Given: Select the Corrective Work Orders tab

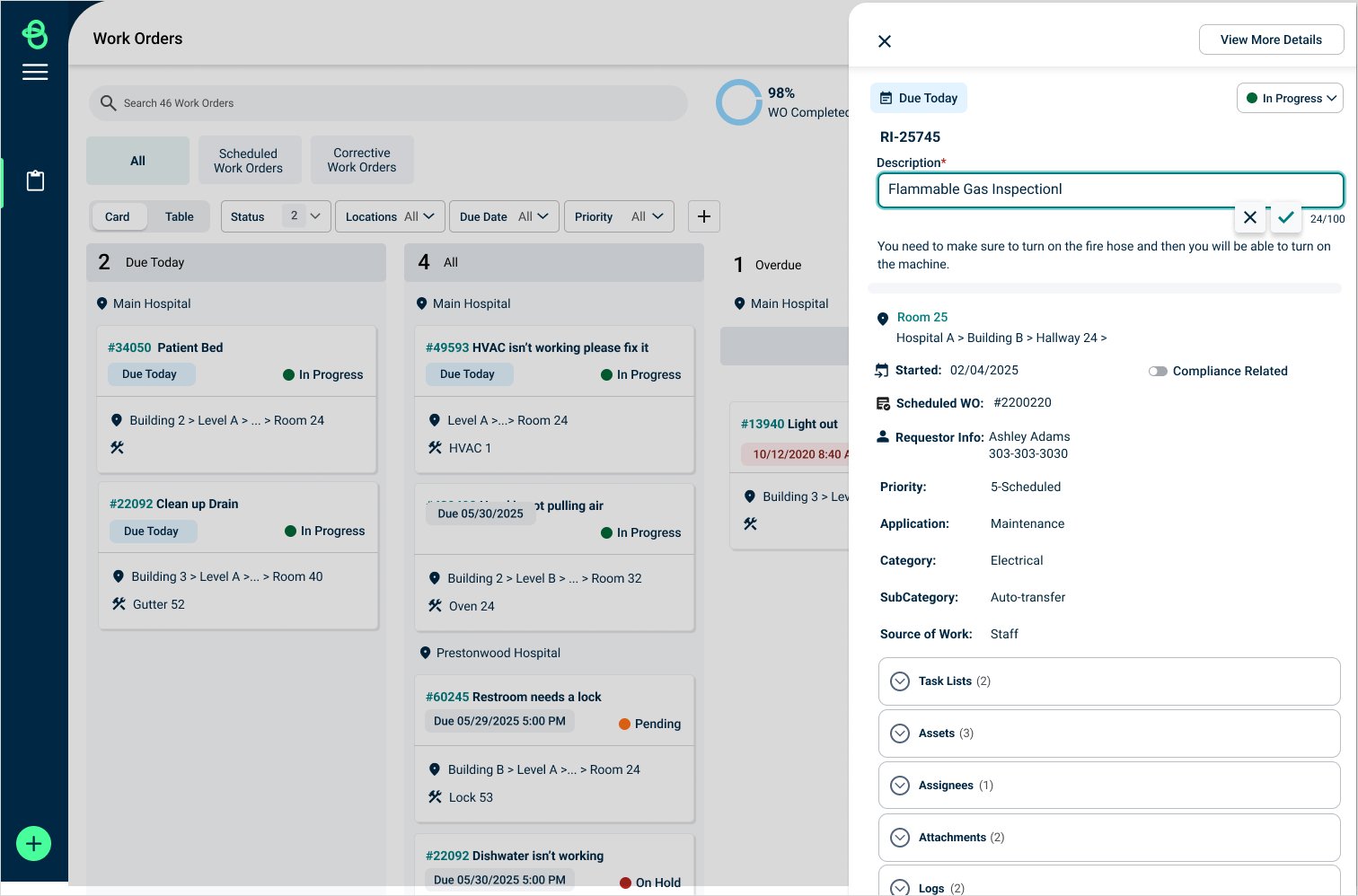Looking at the screenshot, I should point(362,160).
